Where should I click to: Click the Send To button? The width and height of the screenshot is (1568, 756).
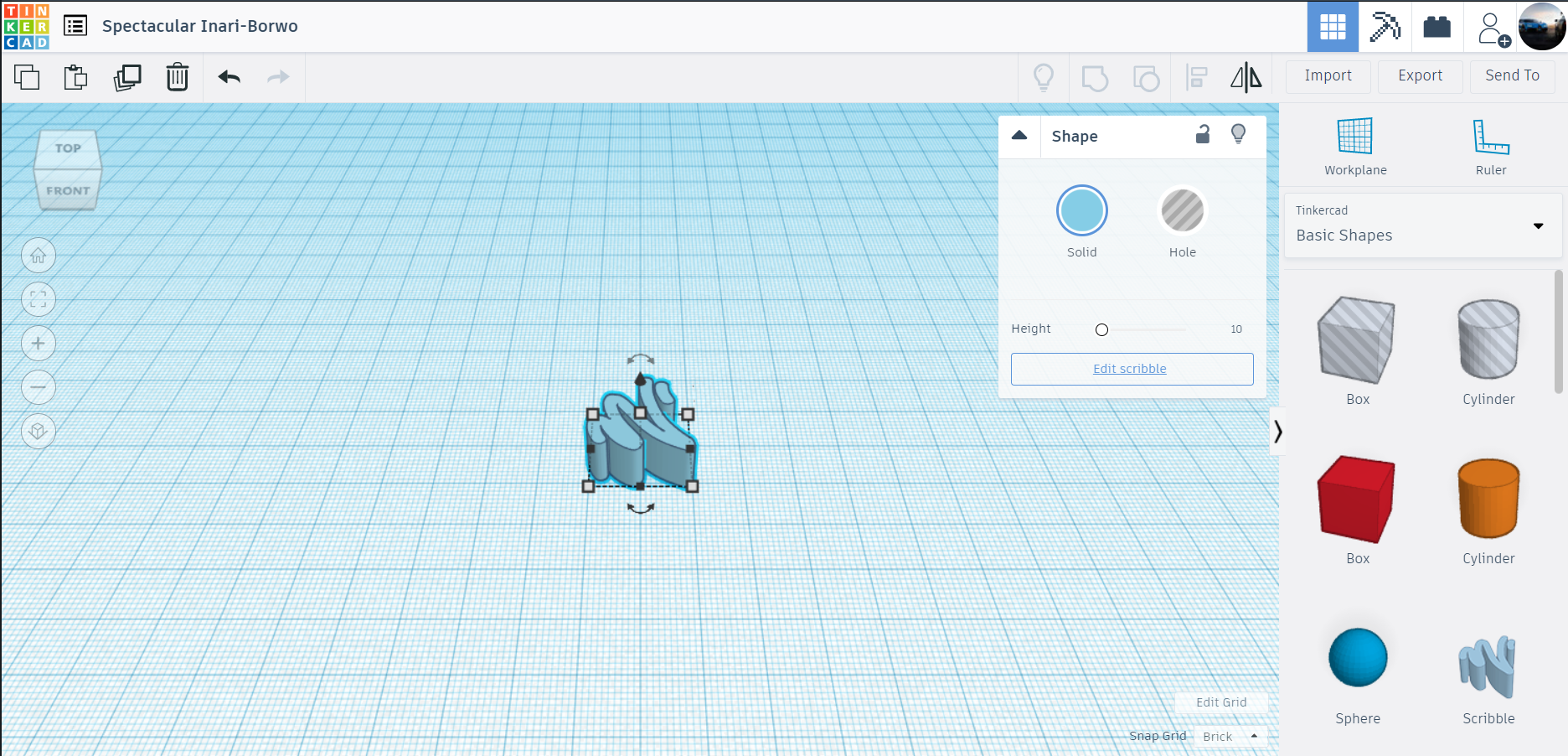(1512, 76)
